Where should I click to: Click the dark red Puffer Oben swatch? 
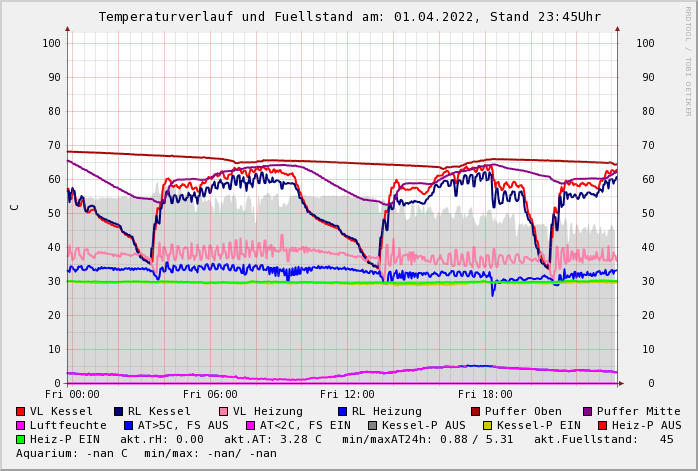[x=476, y=411]
